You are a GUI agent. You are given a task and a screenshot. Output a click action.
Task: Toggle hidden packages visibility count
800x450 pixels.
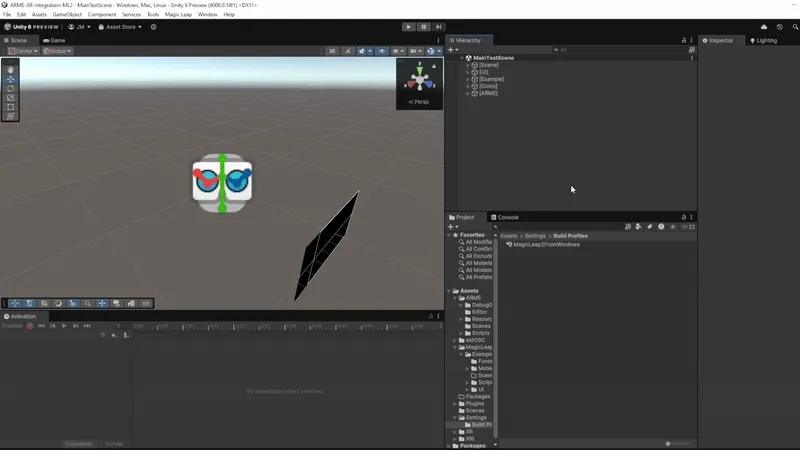(x=688, y=227)
